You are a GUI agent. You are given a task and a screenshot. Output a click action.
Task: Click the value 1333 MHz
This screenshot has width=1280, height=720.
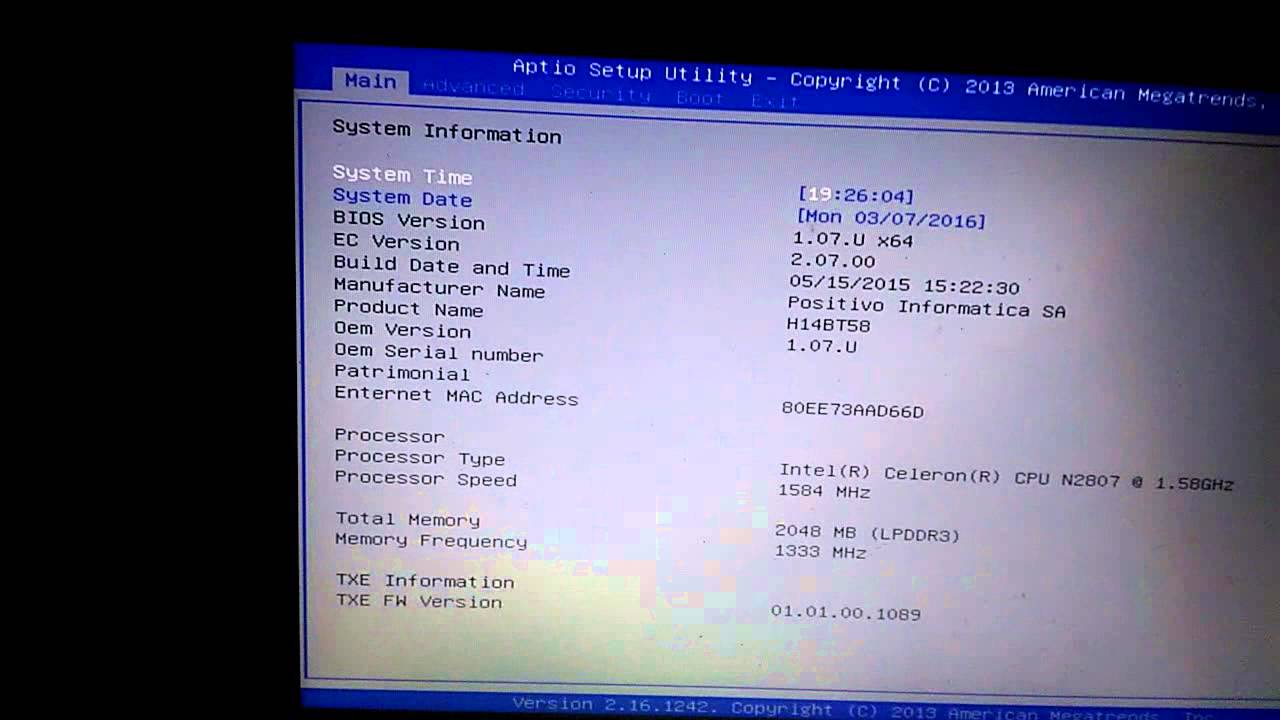coord(820,551)
